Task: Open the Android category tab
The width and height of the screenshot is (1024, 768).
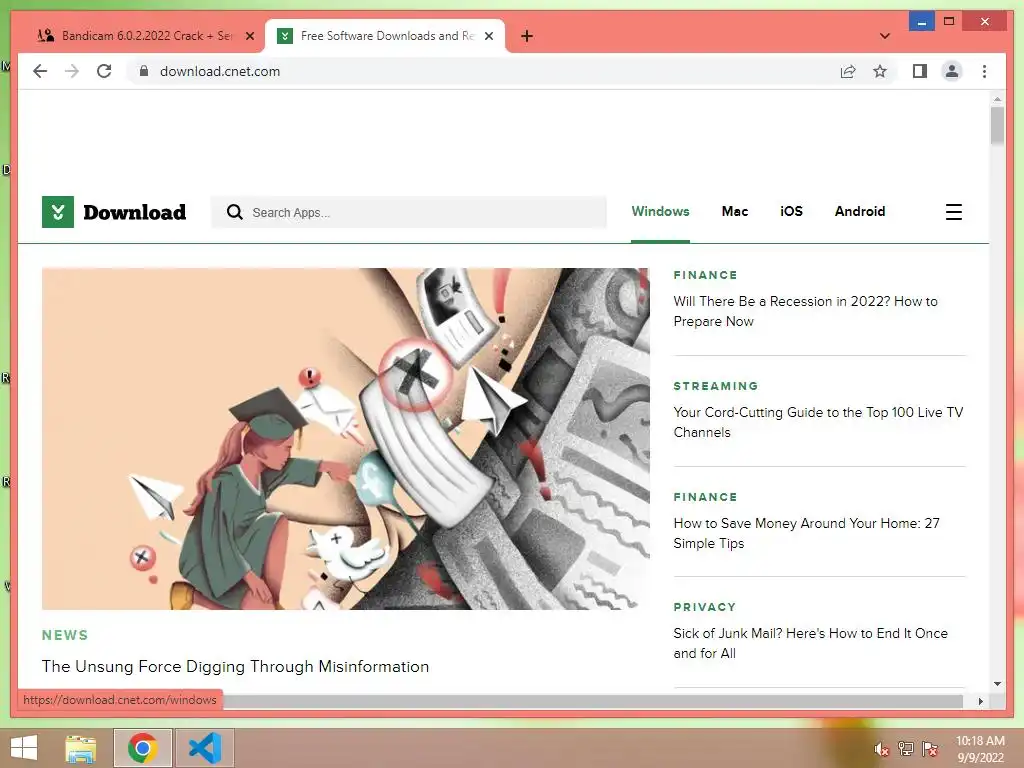Action: [859, 212]
